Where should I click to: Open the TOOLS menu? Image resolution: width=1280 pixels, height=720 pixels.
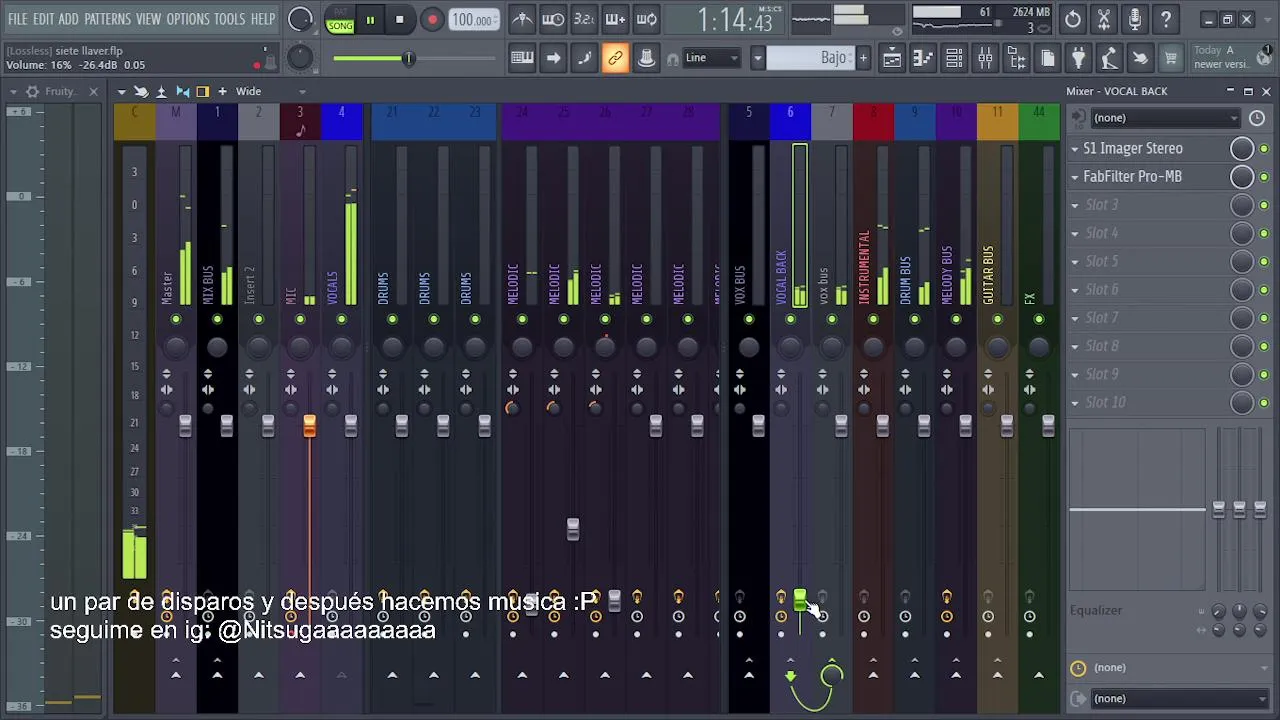point(229,19)
